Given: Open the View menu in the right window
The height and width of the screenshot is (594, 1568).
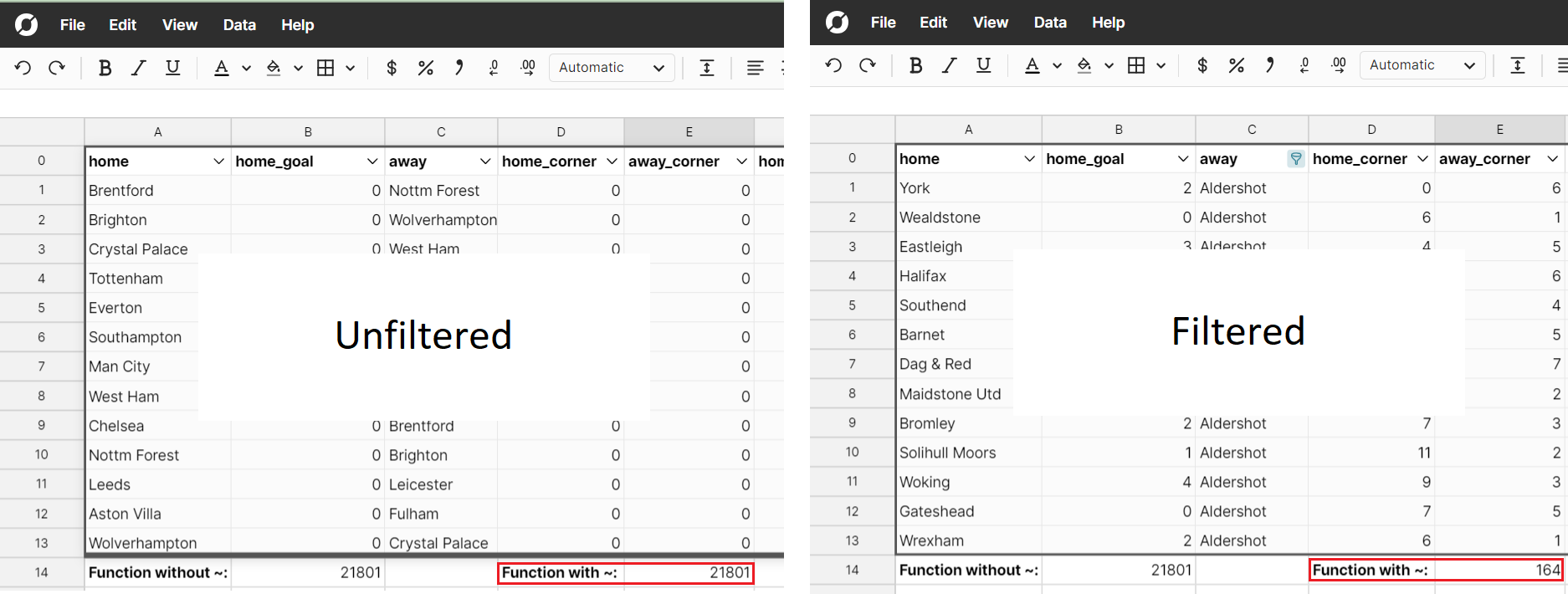Looking at the screenshot, I should pyautogui.click(x=990, y=23).
